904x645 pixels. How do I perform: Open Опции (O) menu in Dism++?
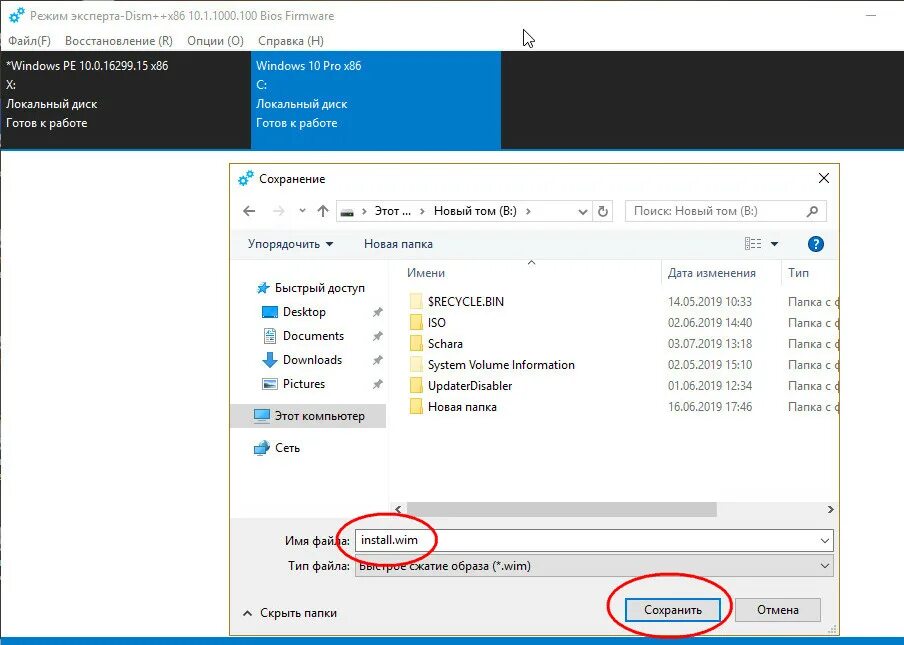(x=216, y=41)
